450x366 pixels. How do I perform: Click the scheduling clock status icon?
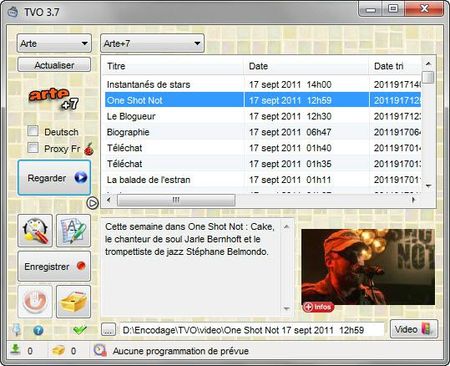point(100,350)
